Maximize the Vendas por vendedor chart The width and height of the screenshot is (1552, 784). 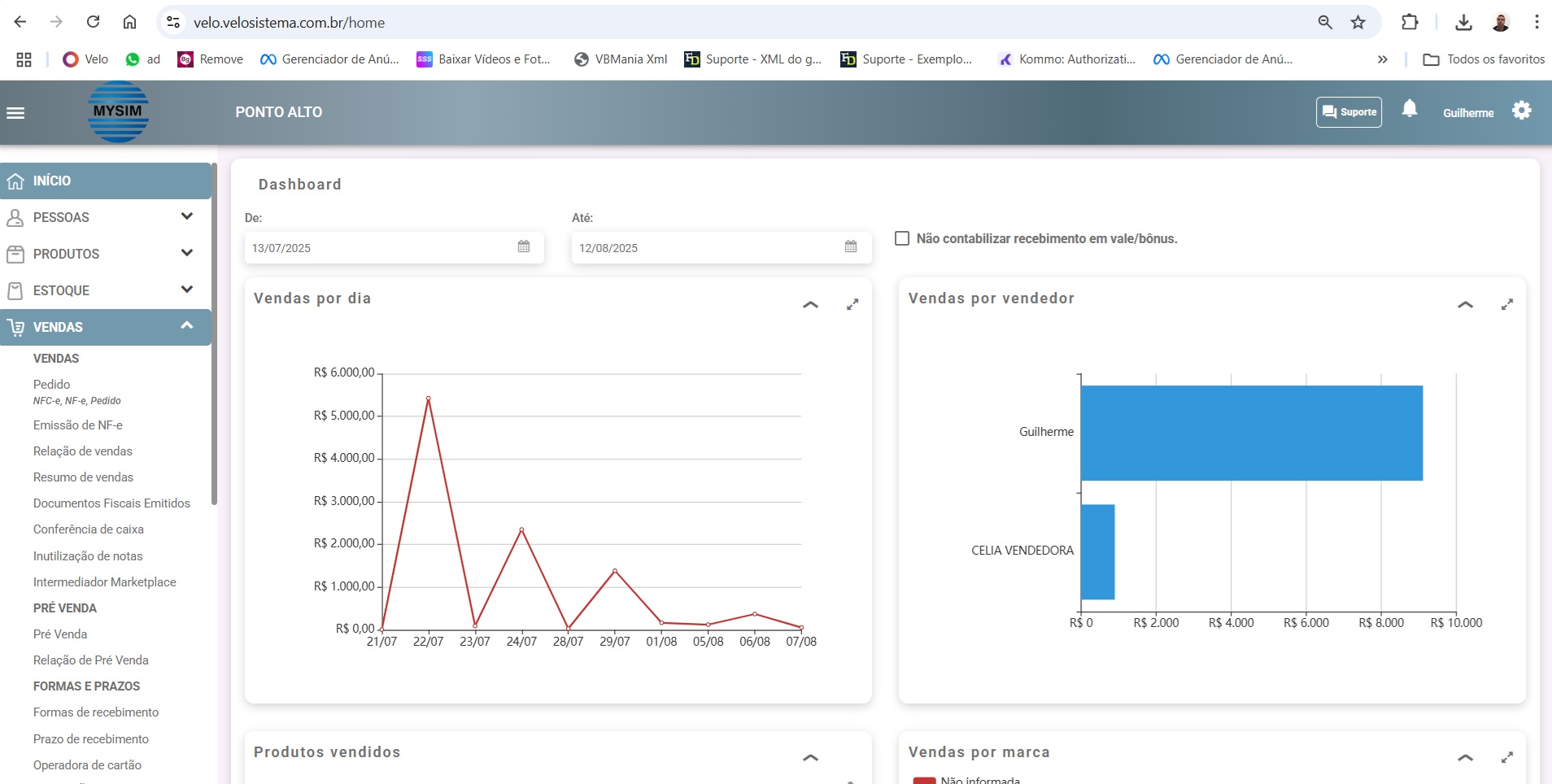[x=1507, y=305]
